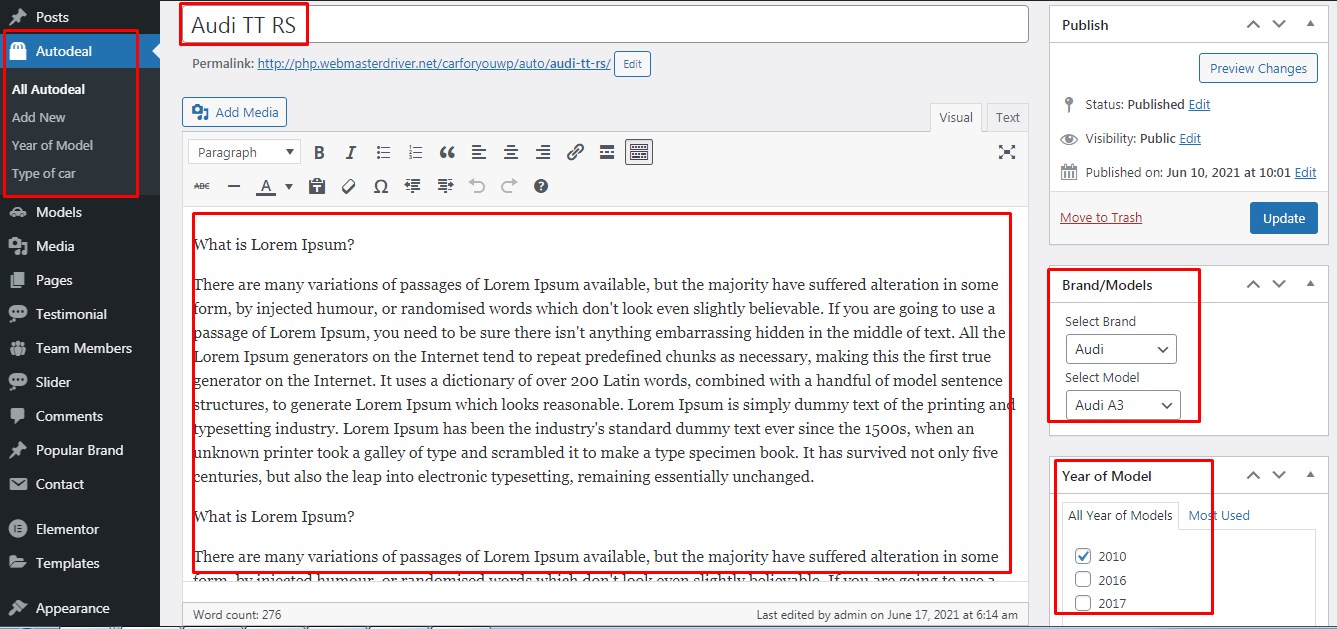Insert a numbered list

[x=415, y=152]
